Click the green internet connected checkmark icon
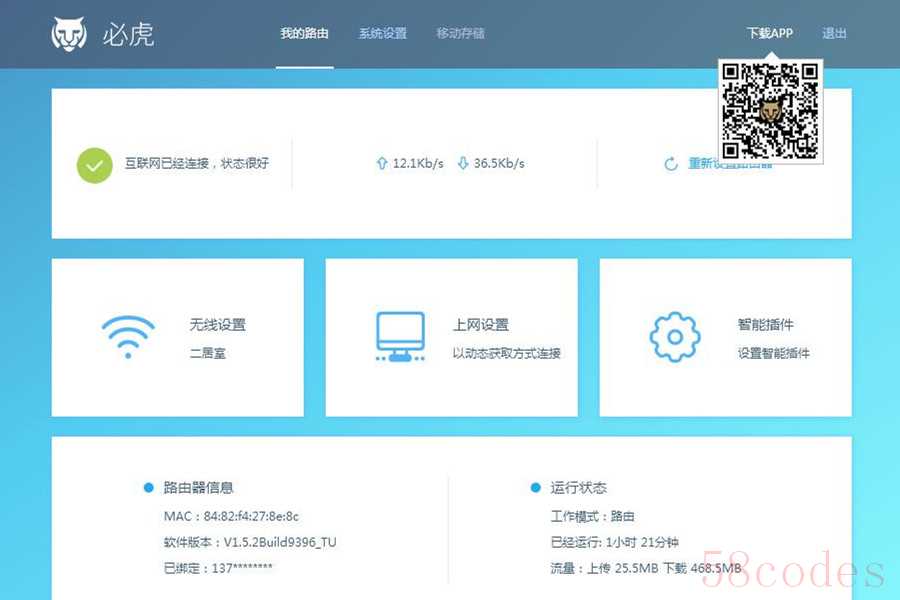 (x=95, y=165)
